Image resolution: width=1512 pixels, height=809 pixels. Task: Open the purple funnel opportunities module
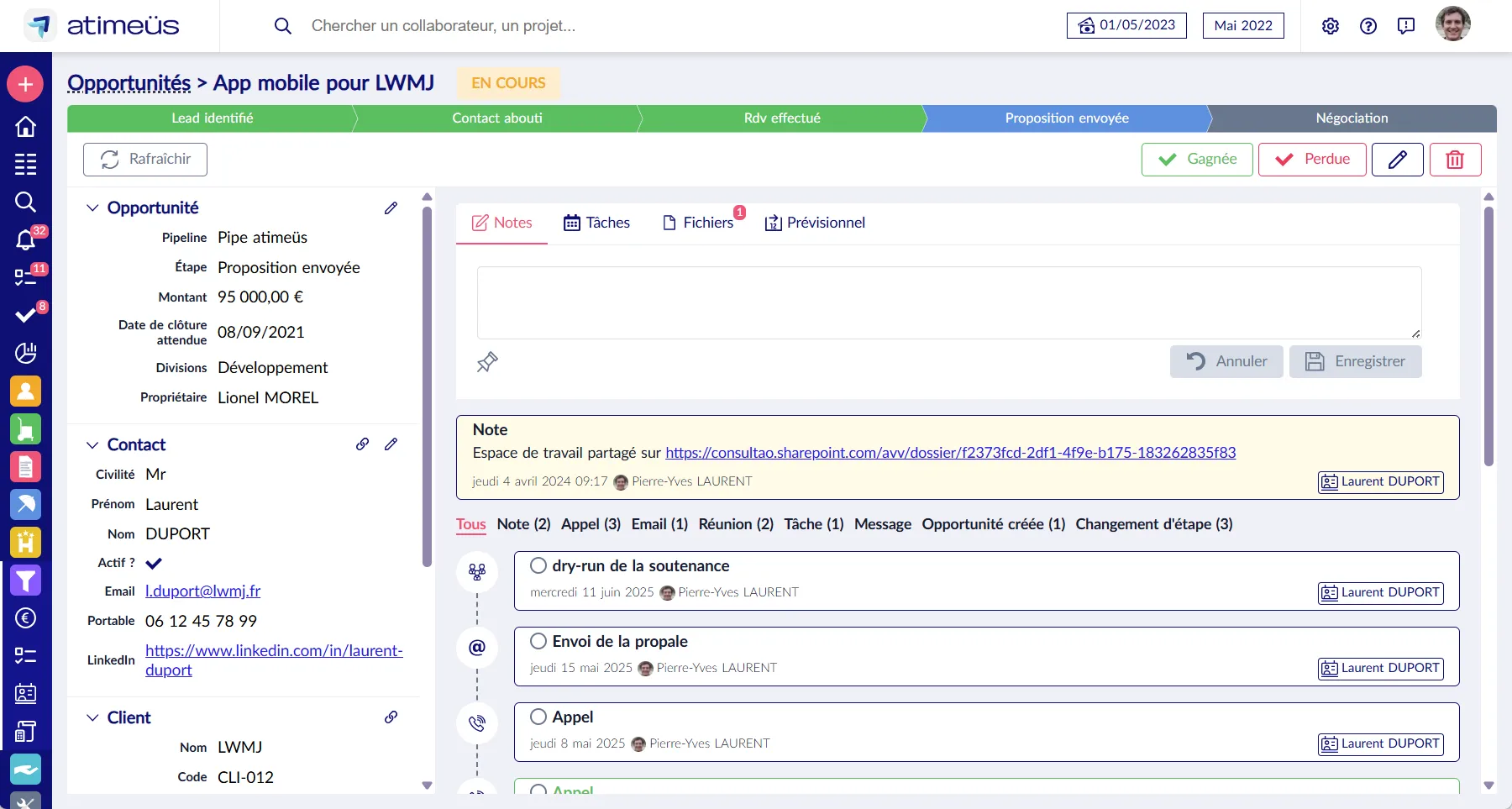point(25,580)
